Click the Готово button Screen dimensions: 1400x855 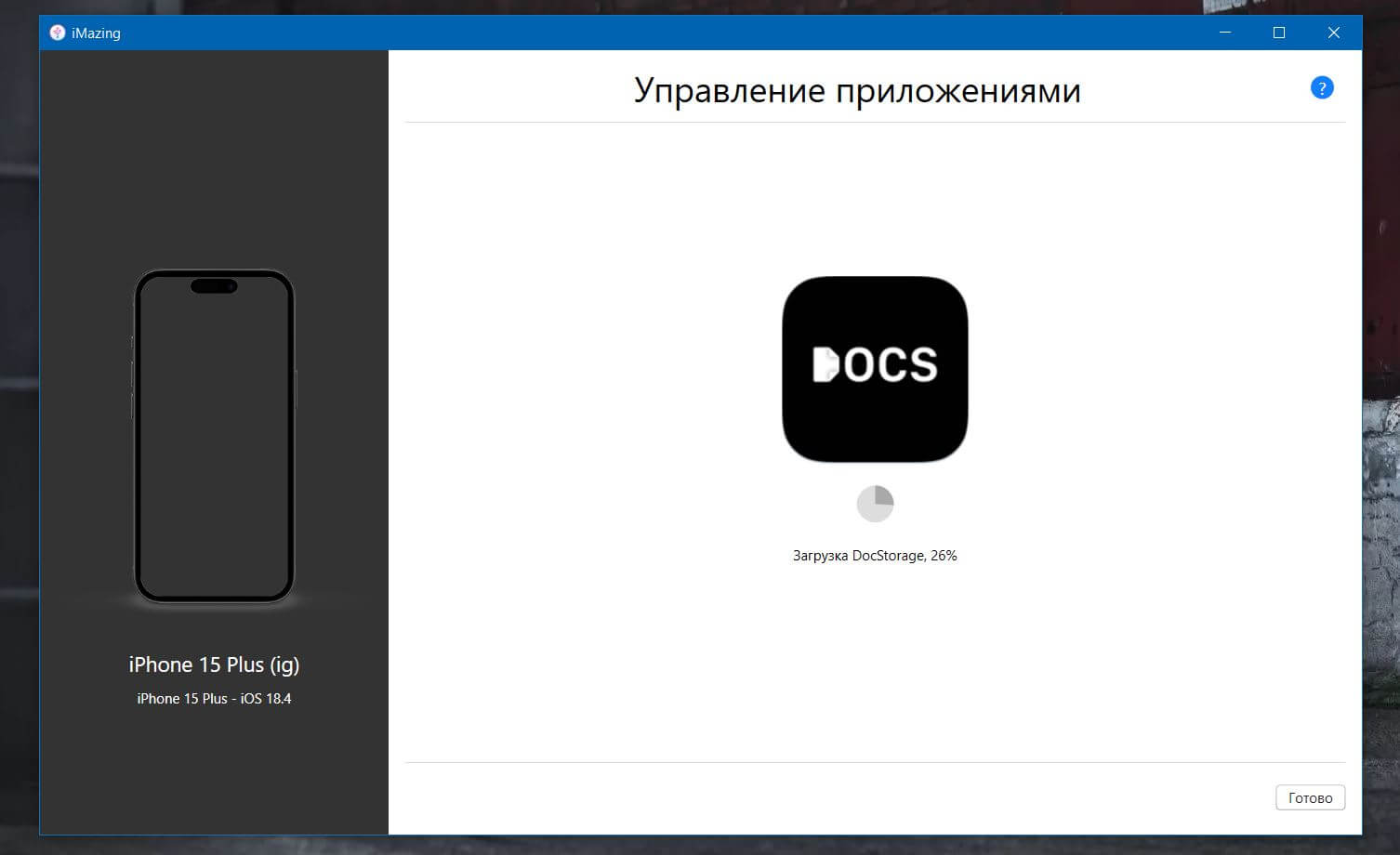[1310, 797]
